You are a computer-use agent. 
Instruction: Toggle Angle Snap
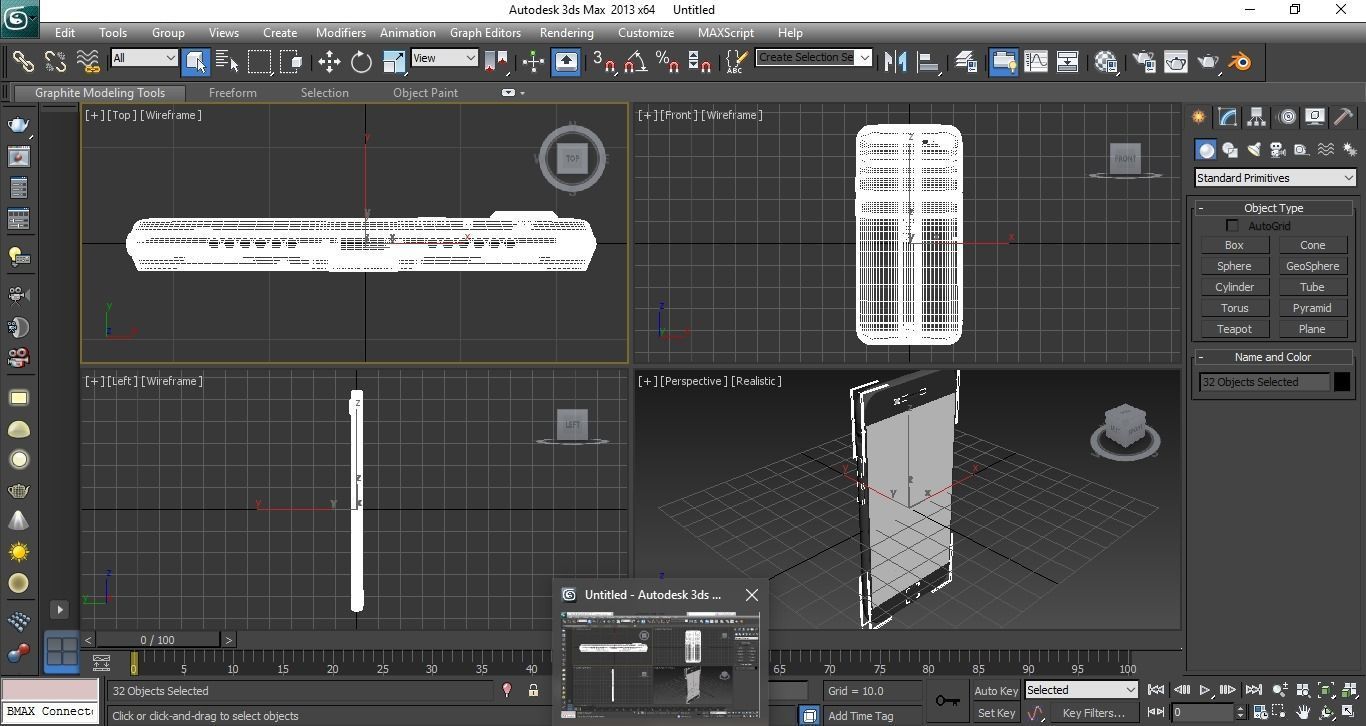[x=635, y=62]
